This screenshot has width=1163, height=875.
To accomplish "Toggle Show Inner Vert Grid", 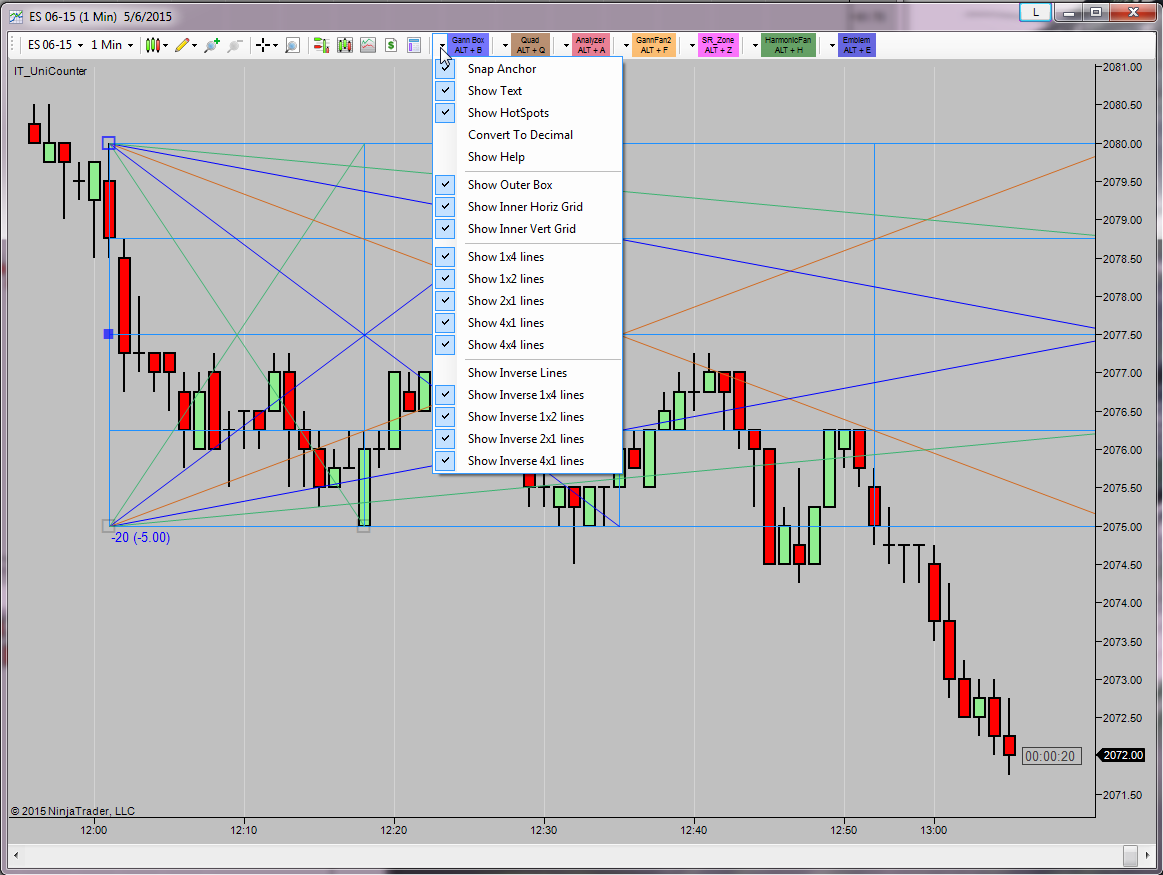I will [x=527, y=229].
